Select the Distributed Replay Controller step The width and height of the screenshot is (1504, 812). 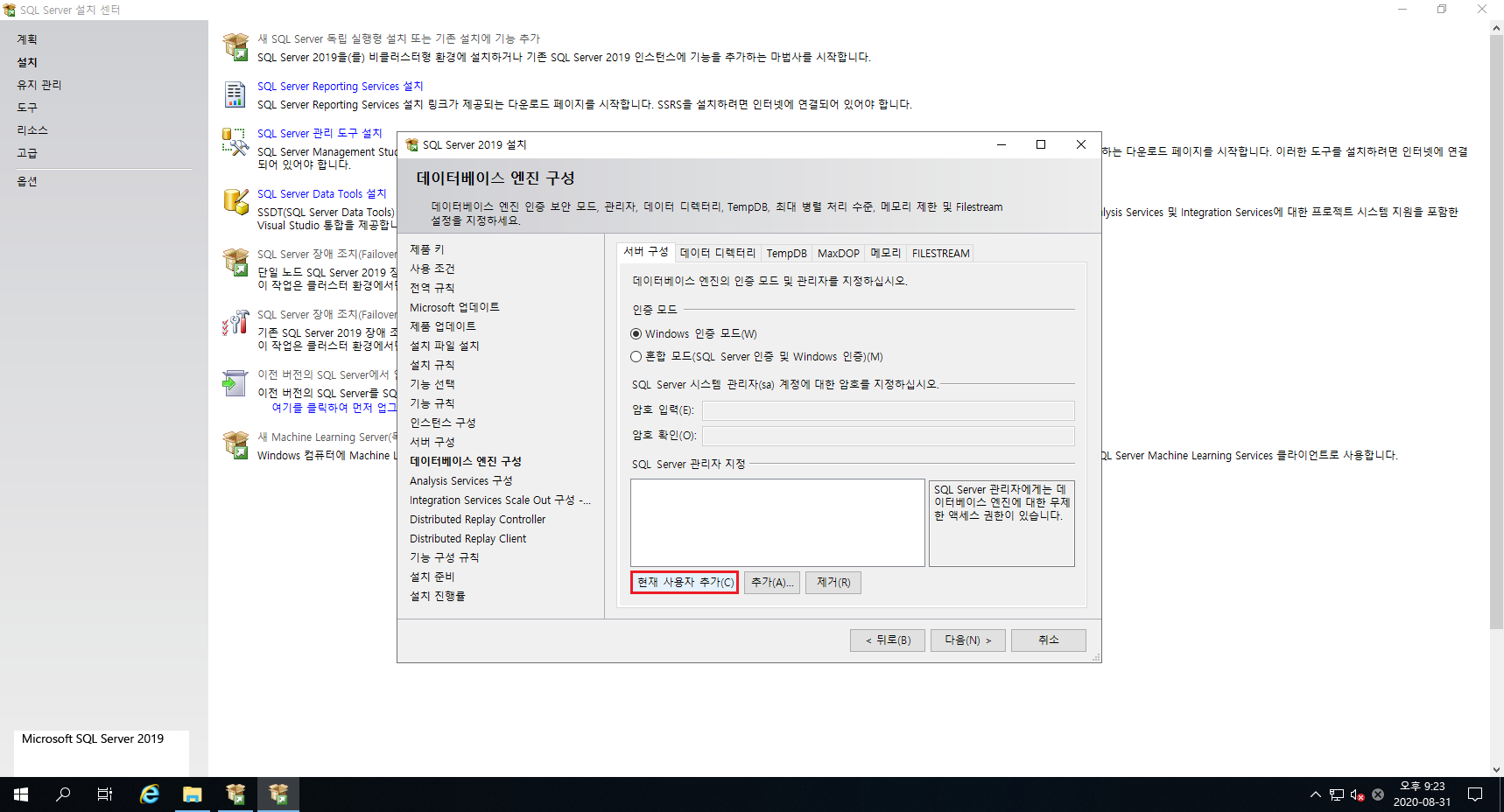tap(477, 519)
